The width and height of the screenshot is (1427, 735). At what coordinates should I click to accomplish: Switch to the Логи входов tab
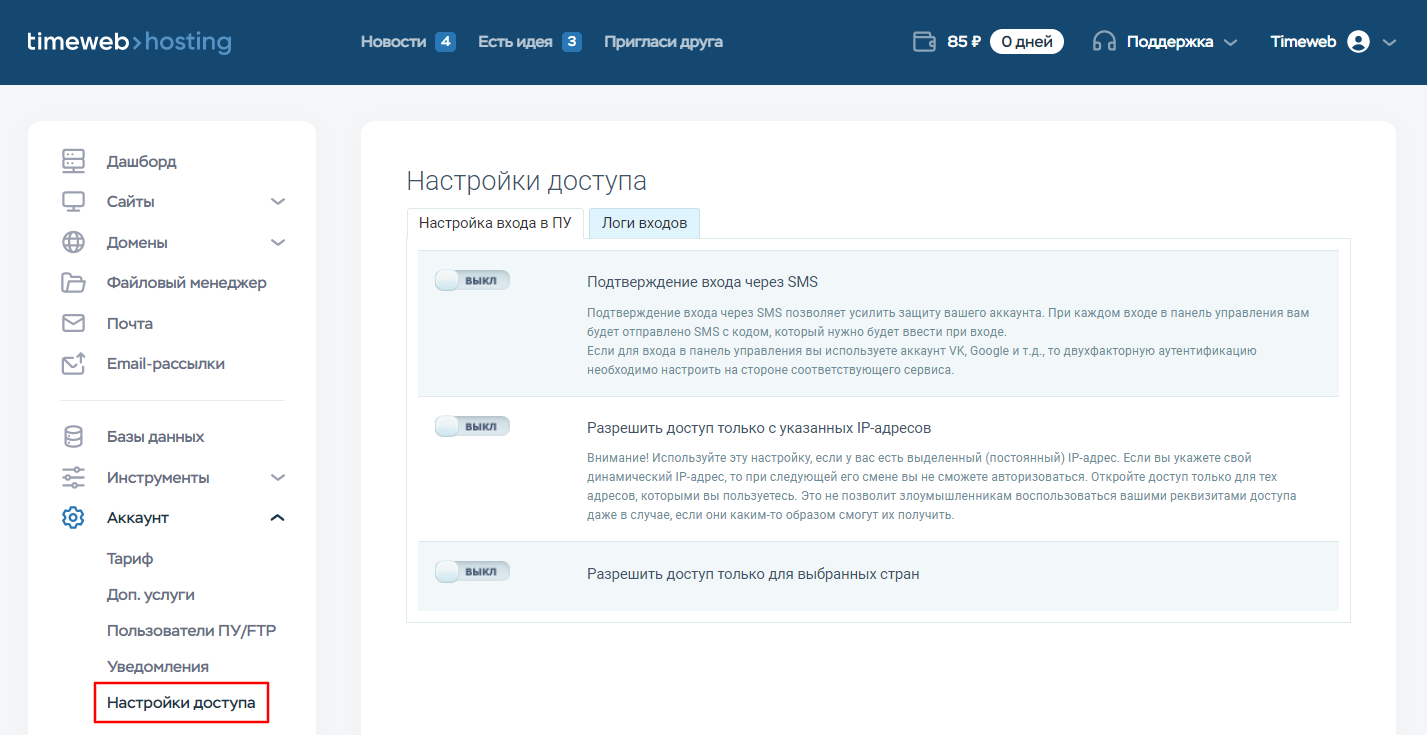[644, 223]
